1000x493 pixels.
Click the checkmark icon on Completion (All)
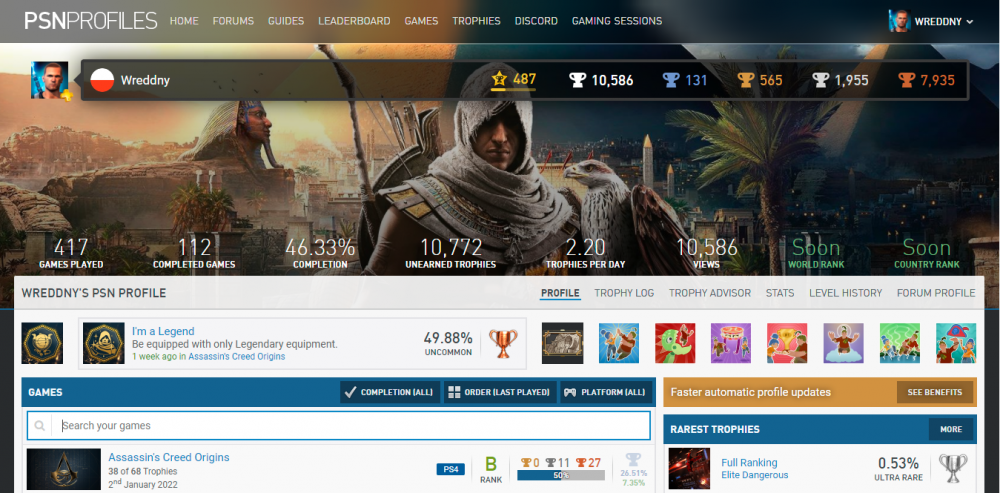(349, 392)
